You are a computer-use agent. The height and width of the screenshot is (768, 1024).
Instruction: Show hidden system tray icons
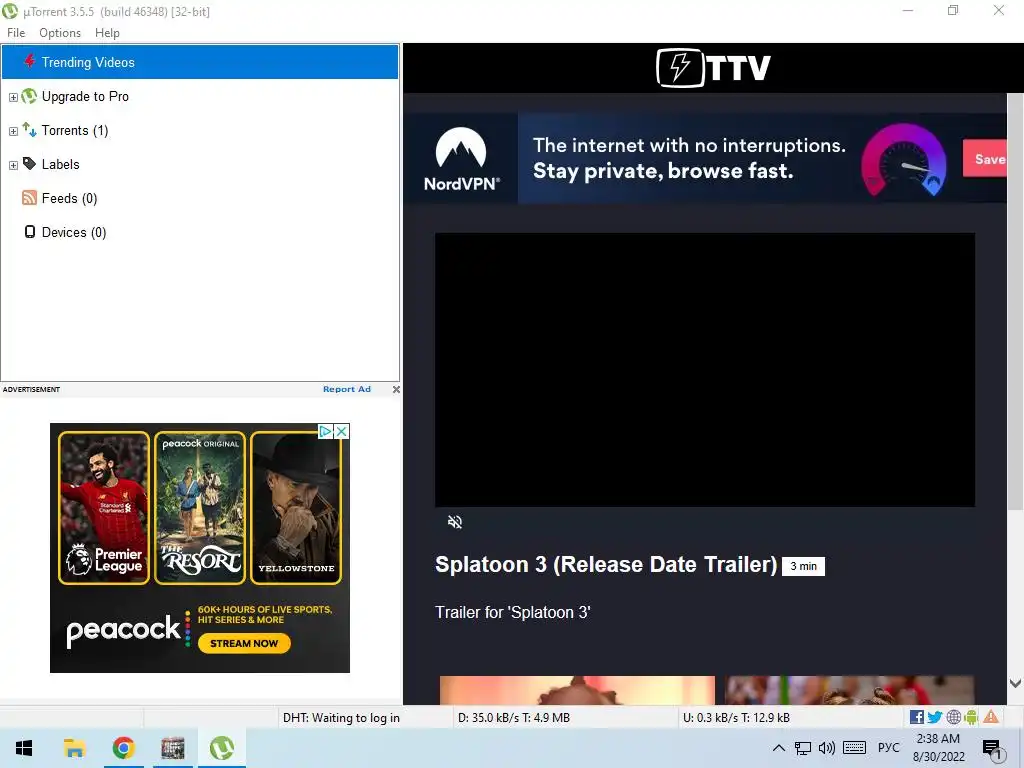(x=778, y=748)
